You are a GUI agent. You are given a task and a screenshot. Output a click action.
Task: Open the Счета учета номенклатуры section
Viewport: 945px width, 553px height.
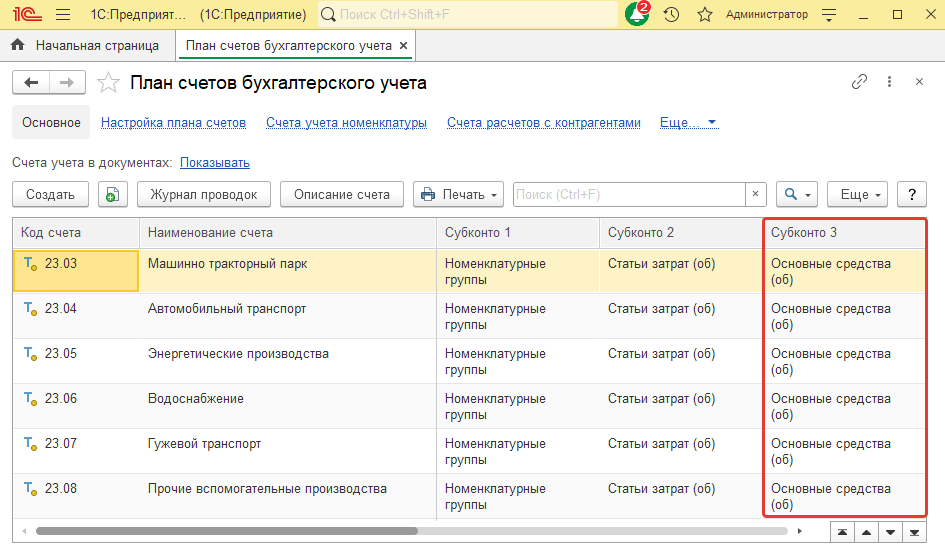[346, 123]
